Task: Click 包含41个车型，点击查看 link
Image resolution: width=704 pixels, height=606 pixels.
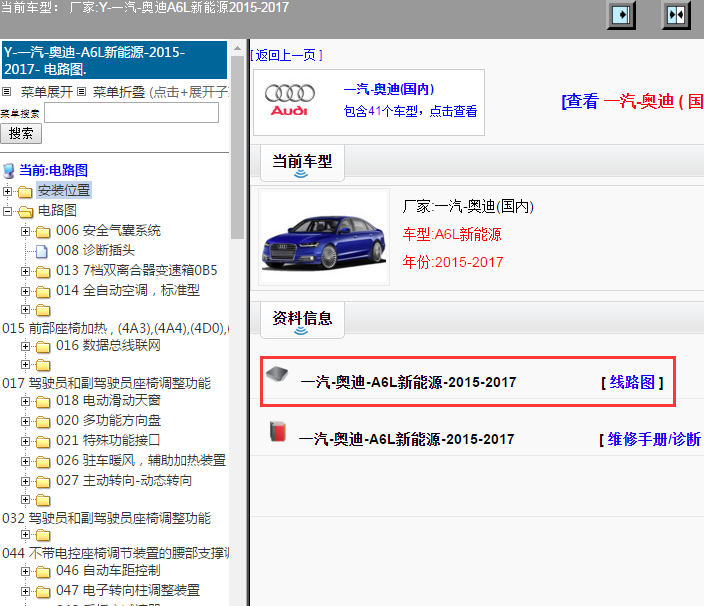Action: 410,111
